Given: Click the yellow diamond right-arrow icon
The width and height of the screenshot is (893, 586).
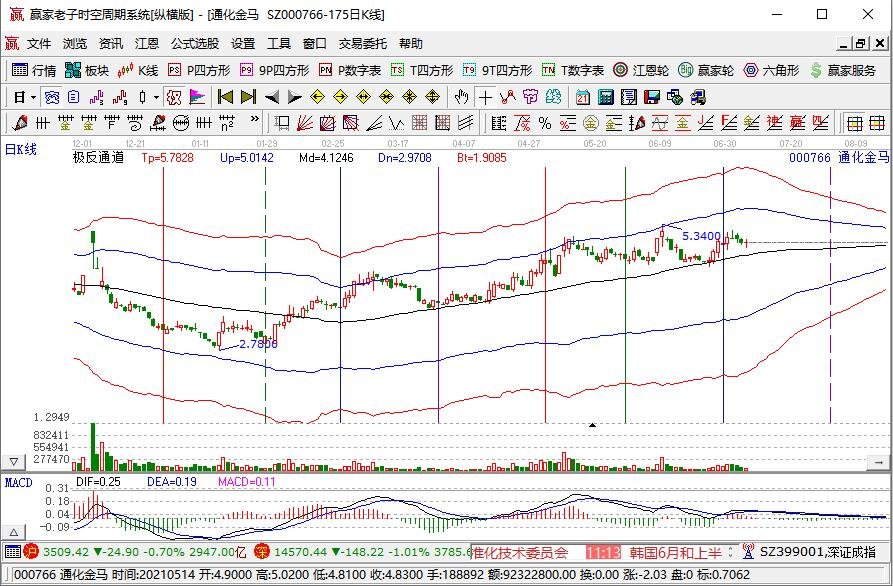Looking at the screenshot, I should [x=340, y=97].
